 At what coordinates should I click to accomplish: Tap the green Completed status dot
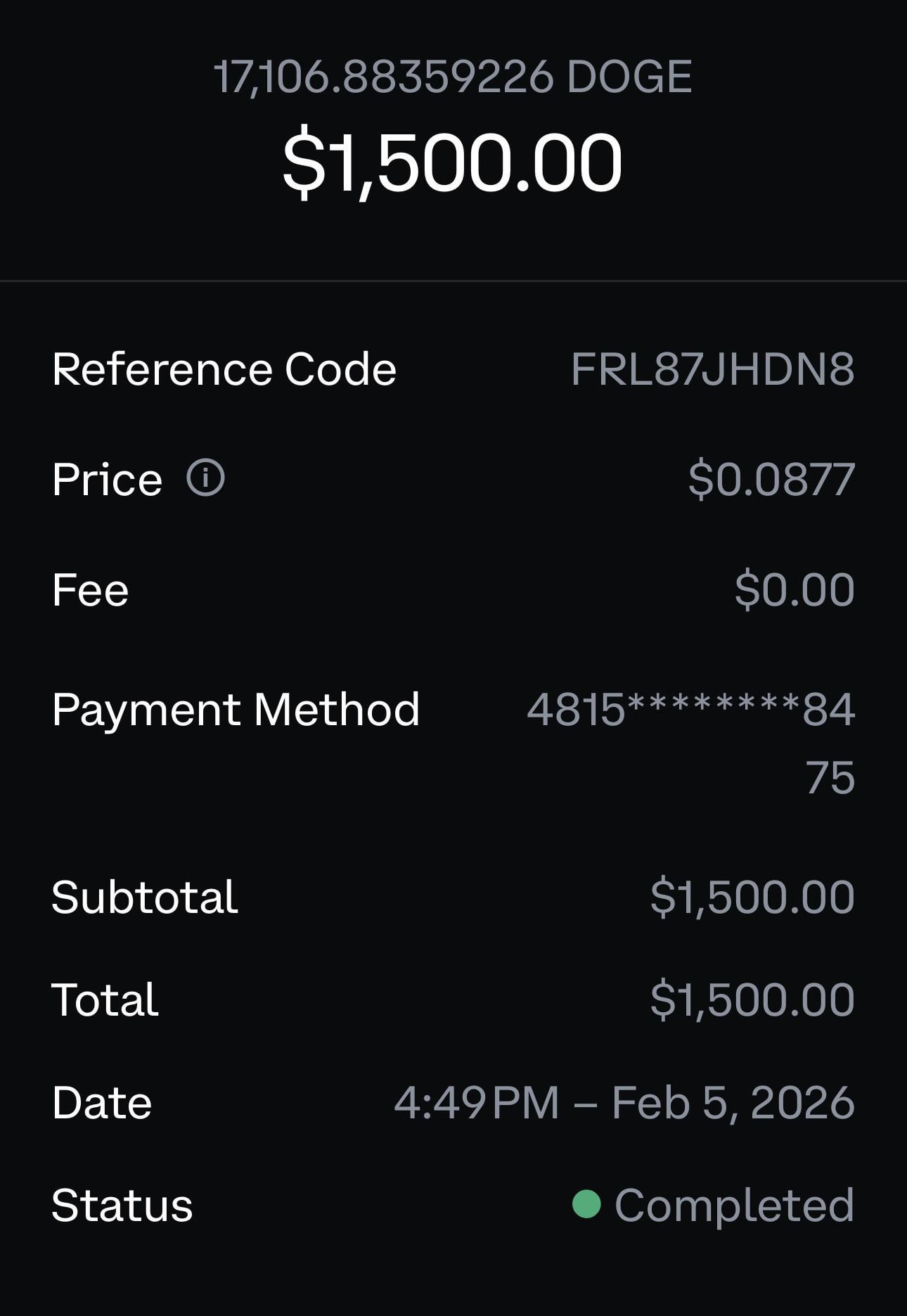tap(586, 1203)
